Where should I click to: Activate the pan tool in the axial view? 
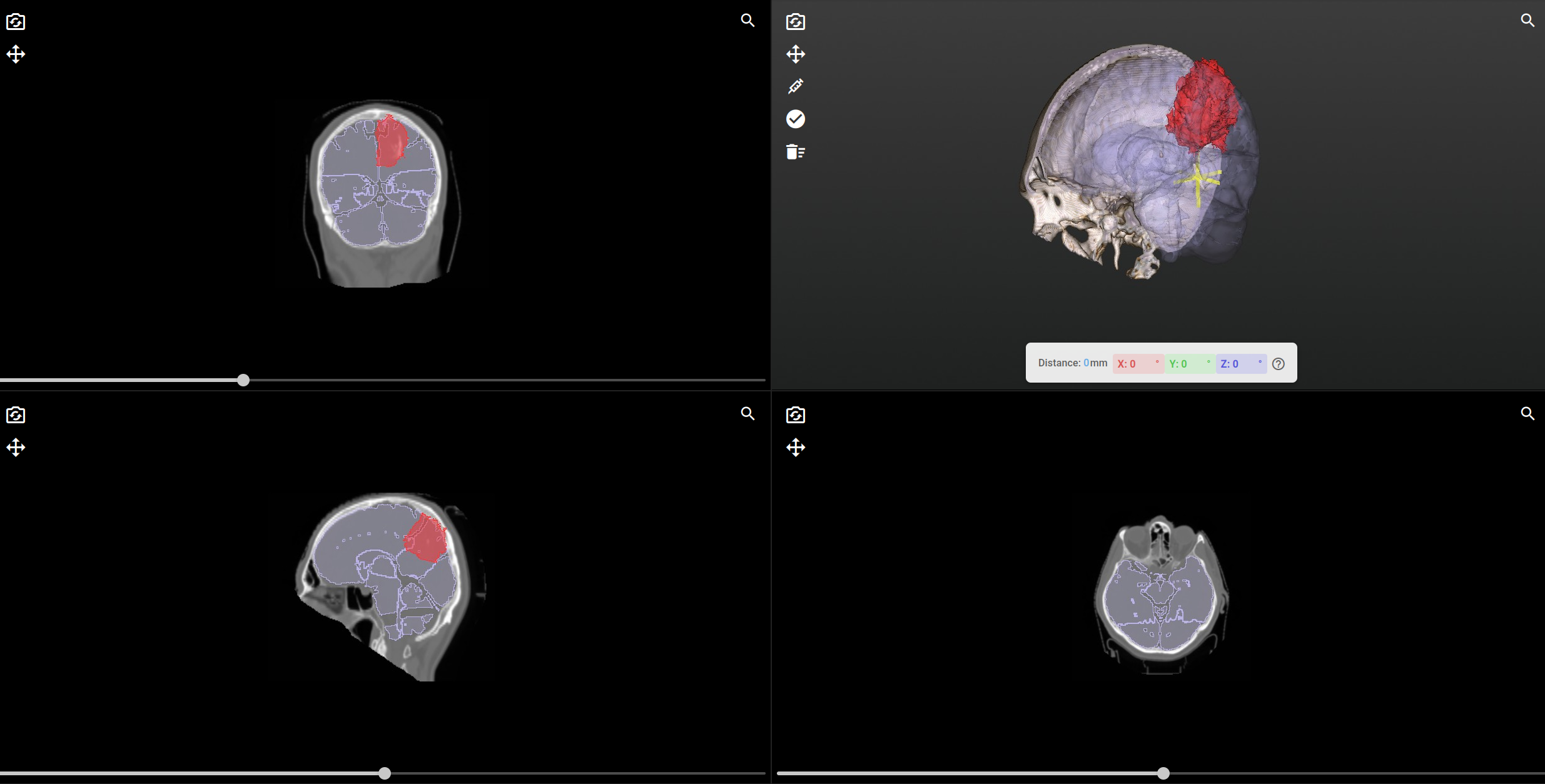(795, 447)
